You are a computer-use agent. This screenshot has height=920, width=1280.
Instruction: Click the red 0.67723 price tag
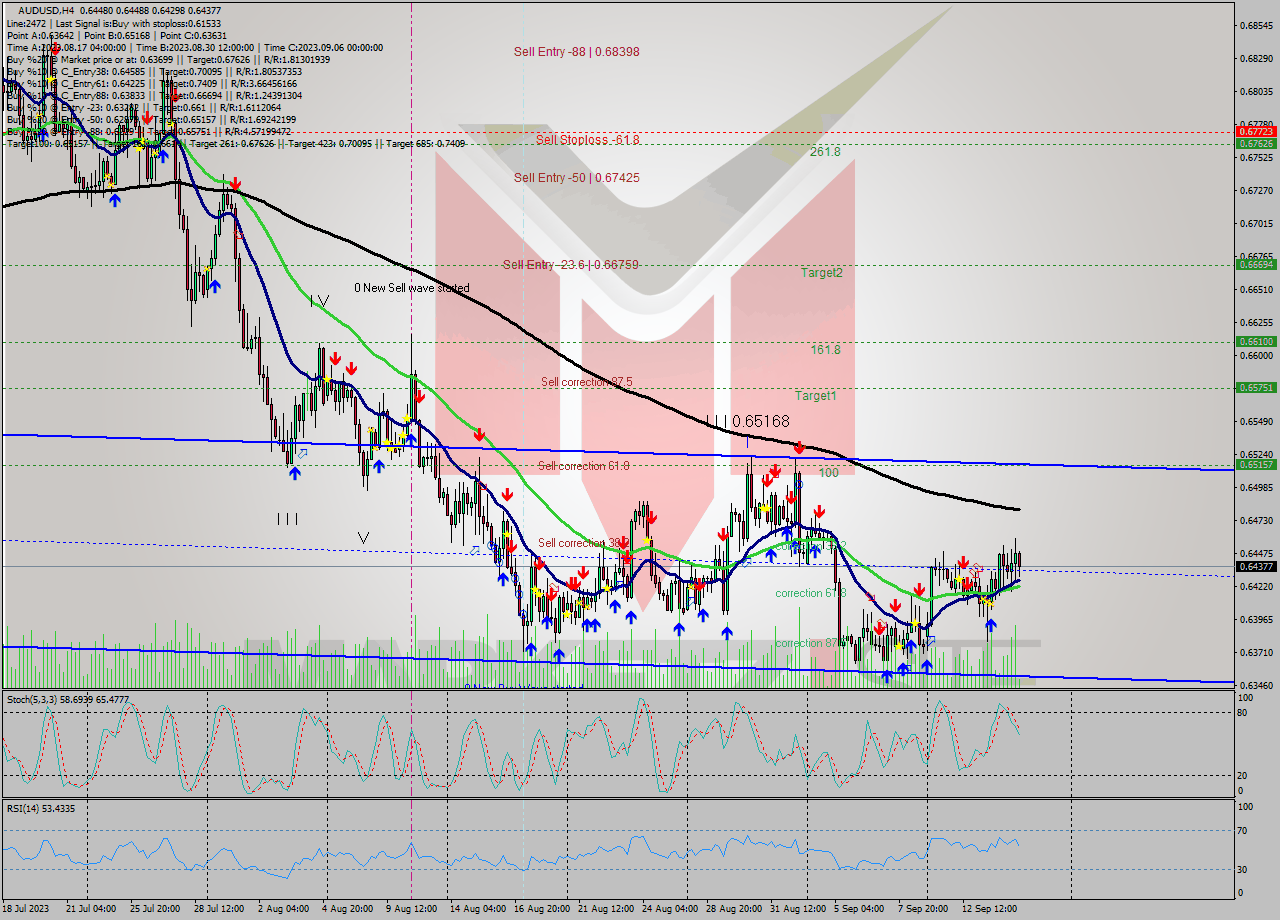pyautogui.click(x=1255, y=131)
